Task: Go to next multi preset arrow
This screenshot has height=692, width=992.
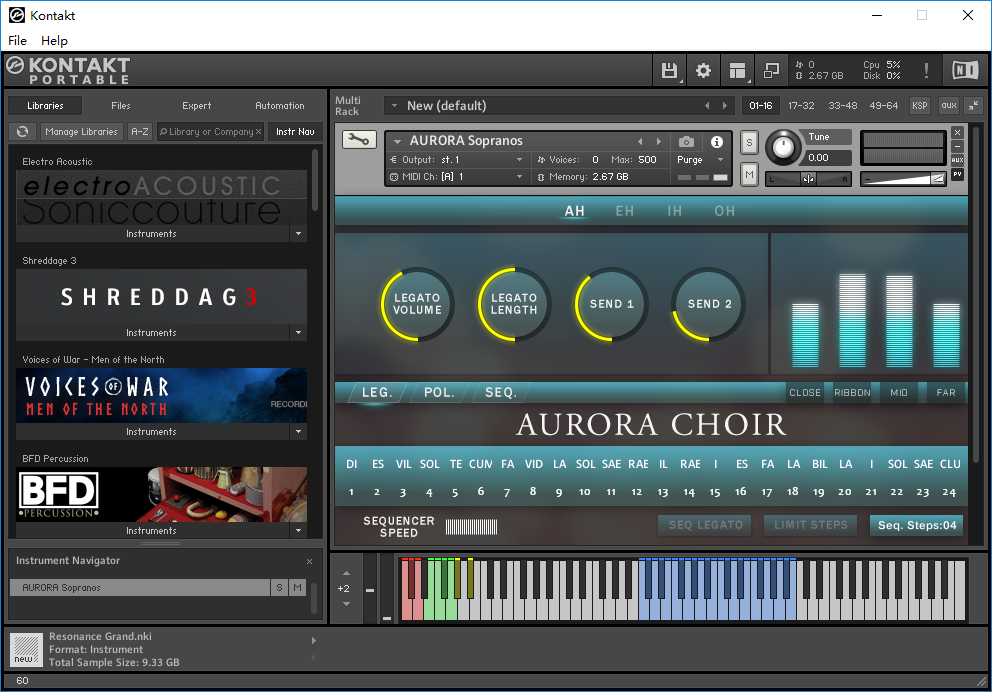Action: click(x=725, y=106)
